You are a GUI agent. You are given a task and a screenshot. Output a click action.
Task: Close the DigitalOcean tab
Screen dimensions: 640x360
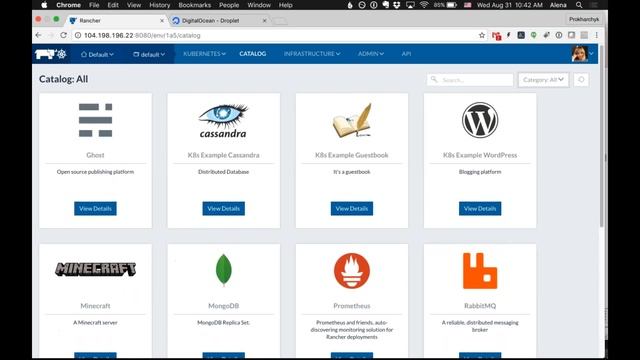tap(264, 20)
